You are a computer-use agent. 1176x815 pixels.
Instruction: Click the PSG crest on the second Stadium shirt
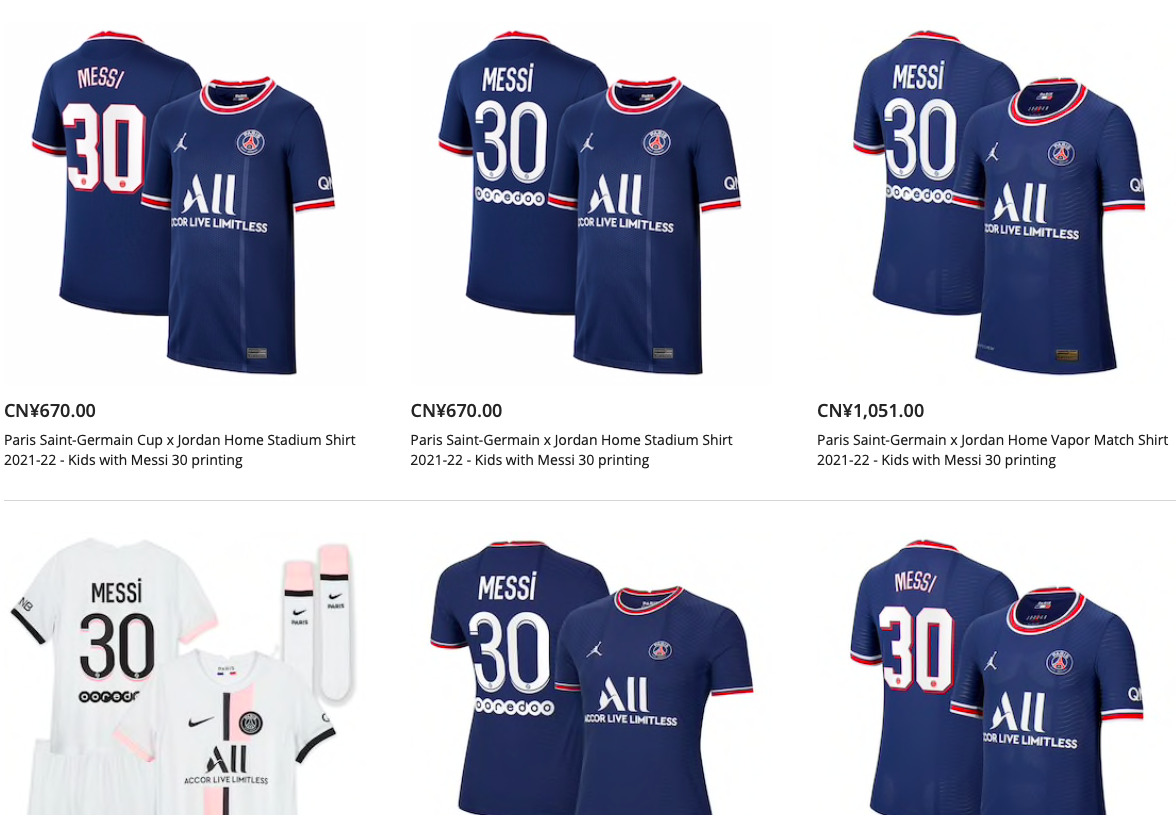click(656, 142)
